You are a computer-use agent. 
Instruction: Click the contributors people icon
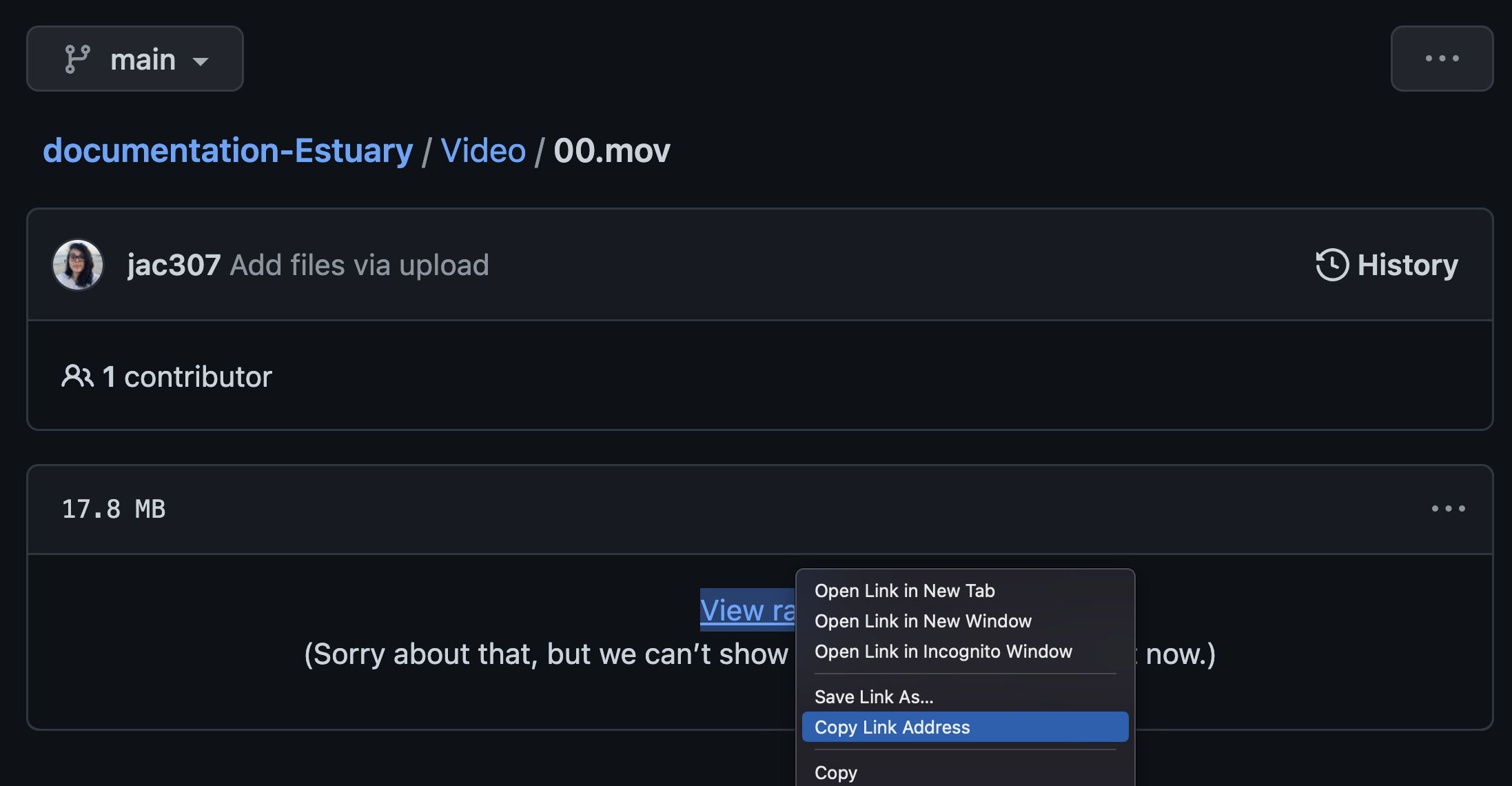coord(77,376)
